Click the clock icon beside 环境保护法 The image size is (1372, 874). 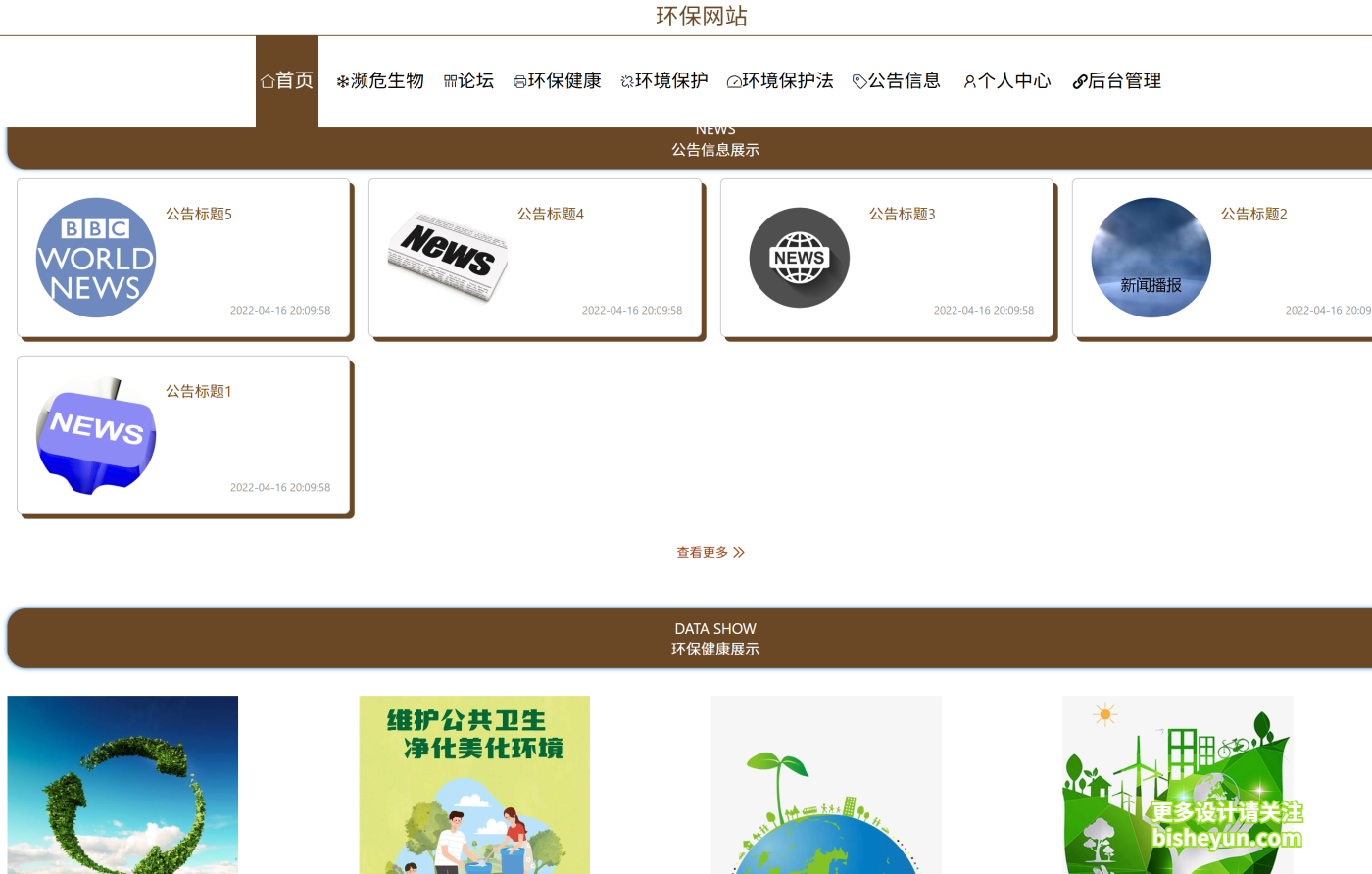(x=734, y=80)
